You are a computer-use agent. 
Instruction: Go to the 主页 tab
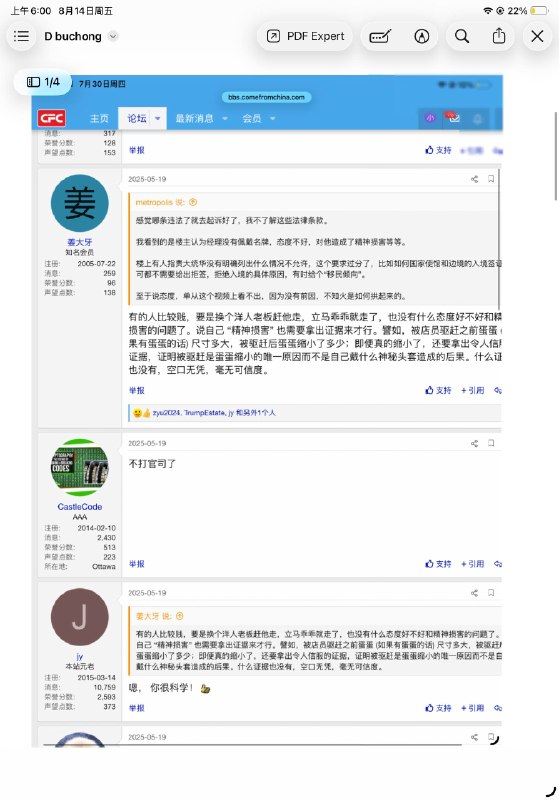99,118
